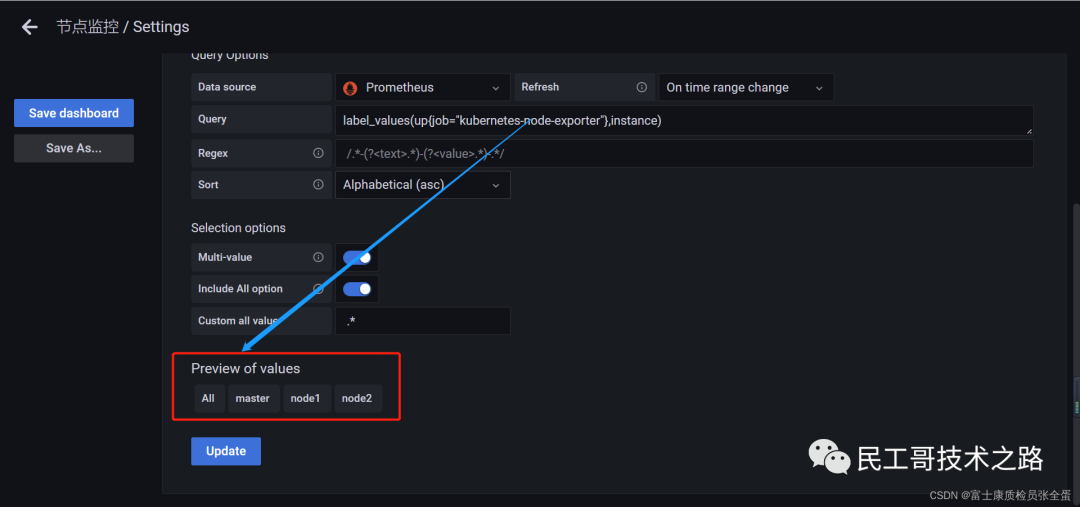The image size is (1080, 507).
Task: Click the label_values query text field
Action: pyautogui.click(x=684, y=120)
